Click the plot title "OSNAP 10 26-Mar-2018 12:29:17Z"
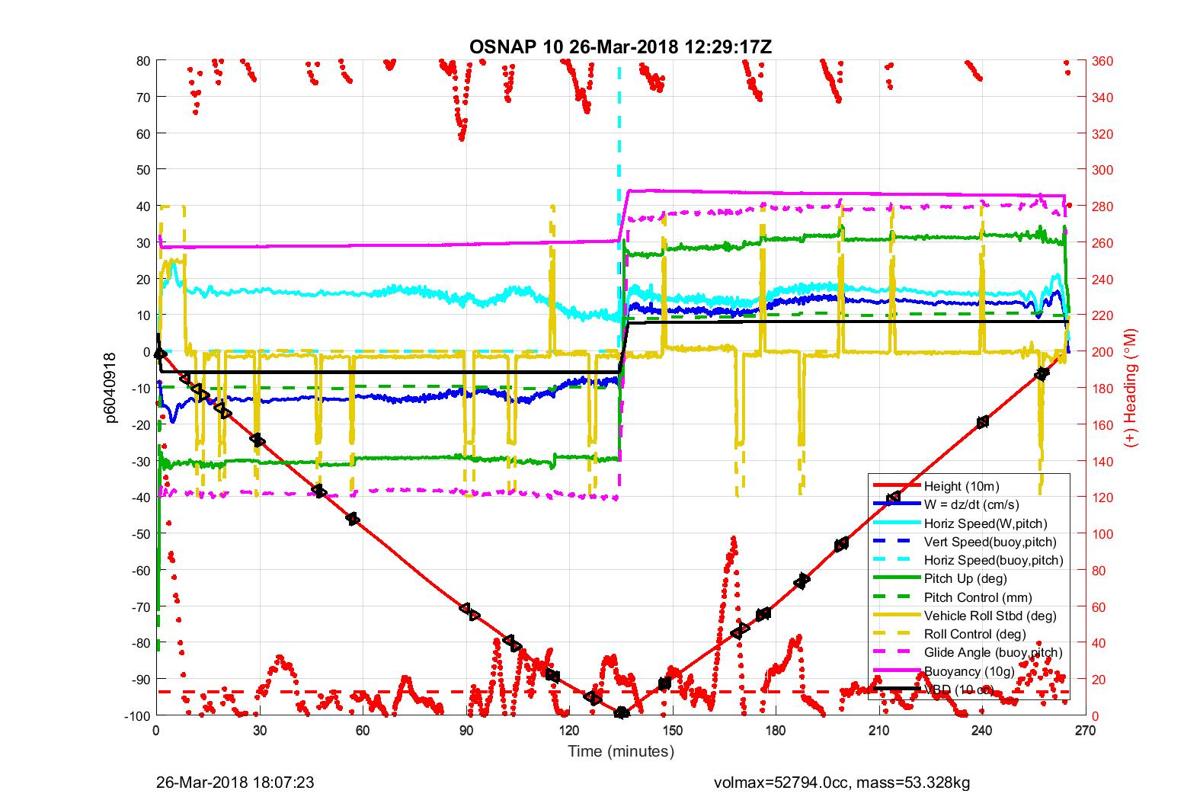Image resolution: width=1200 pixels, height=804 pixels. [x=620, y=46]
